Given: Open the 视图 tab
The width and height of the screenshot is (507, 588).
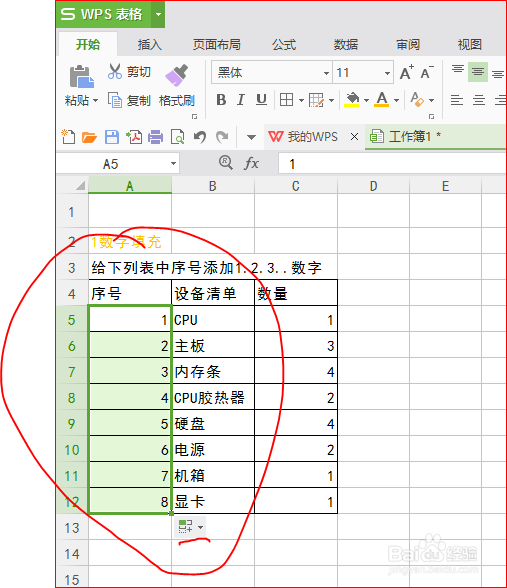Looking at the screenshot, I should click(x=470, y=45).
